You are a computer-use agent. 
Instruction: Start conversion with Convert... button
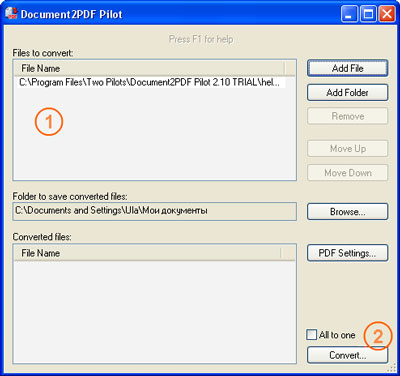tap(347, 355)
